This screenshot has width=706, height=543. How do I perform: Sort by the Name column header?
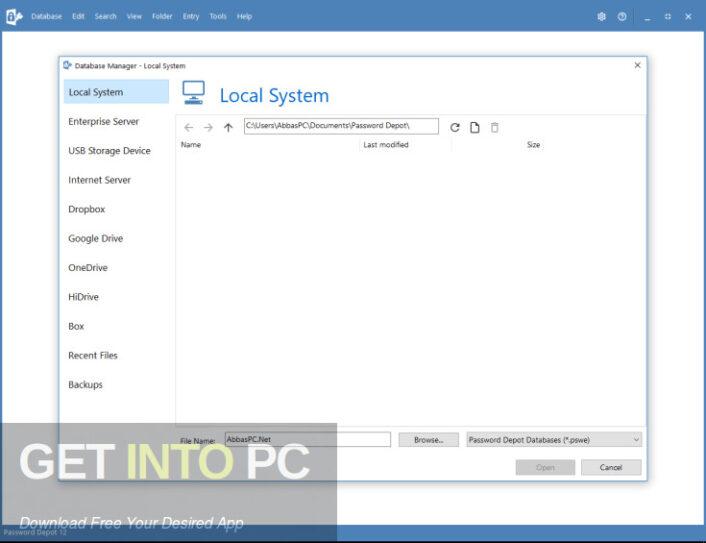tap(191, 145)
